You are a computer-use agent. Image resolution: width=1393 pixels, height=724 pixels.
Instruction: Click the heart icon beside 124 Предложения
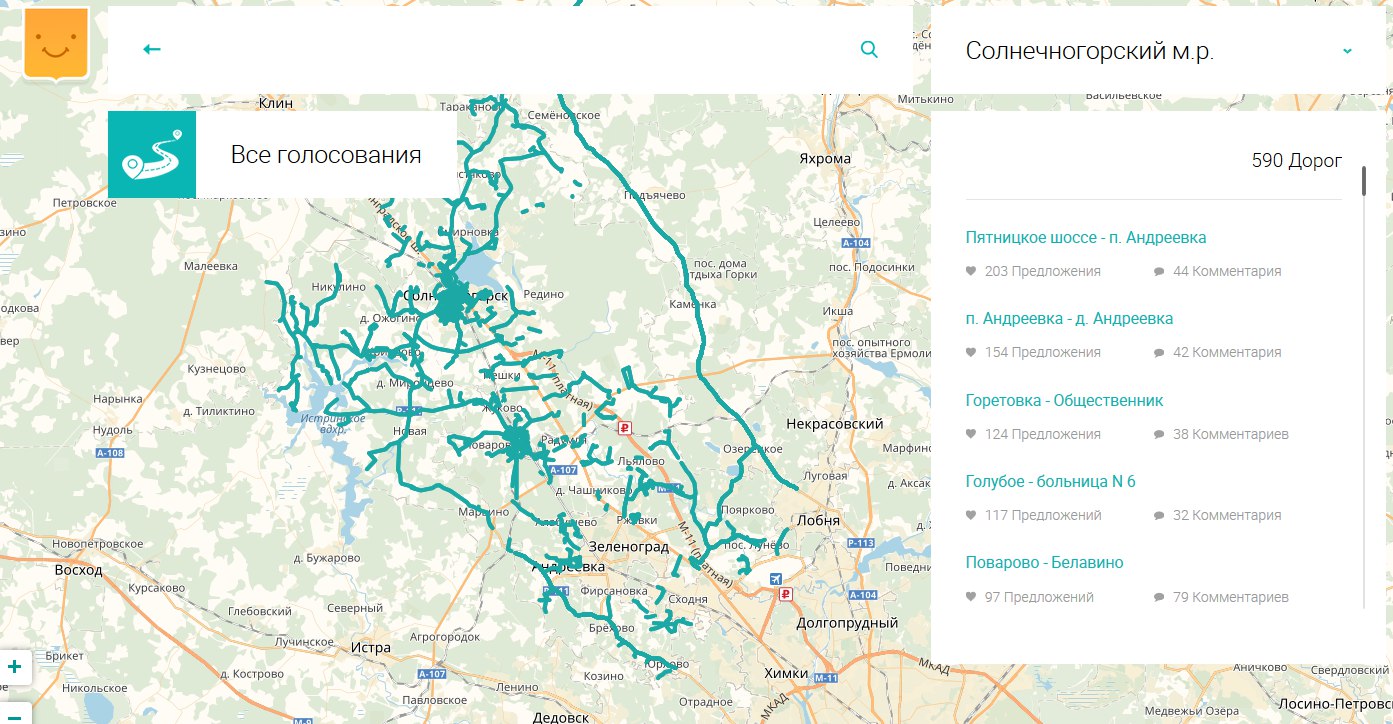pyautogui.click(x=970, y=433)
